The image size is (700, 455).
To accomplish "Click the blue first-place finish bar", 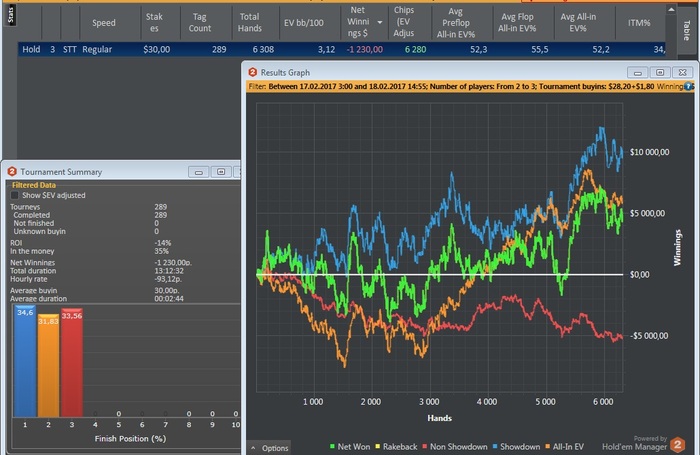I will (x=25, y=361).
